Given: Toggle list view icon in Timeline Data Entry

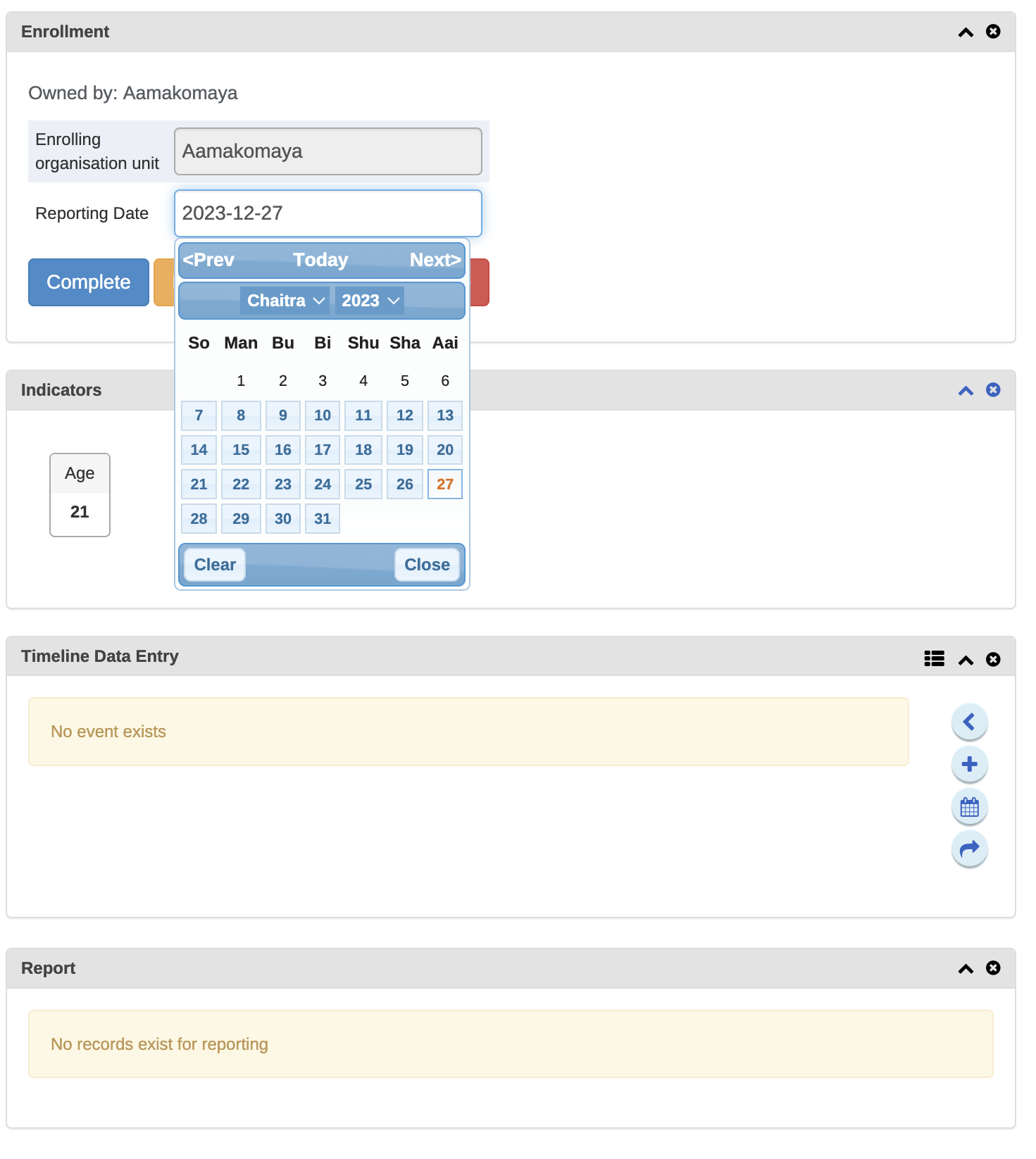Looking at the screenshot, I should (935, 659).
